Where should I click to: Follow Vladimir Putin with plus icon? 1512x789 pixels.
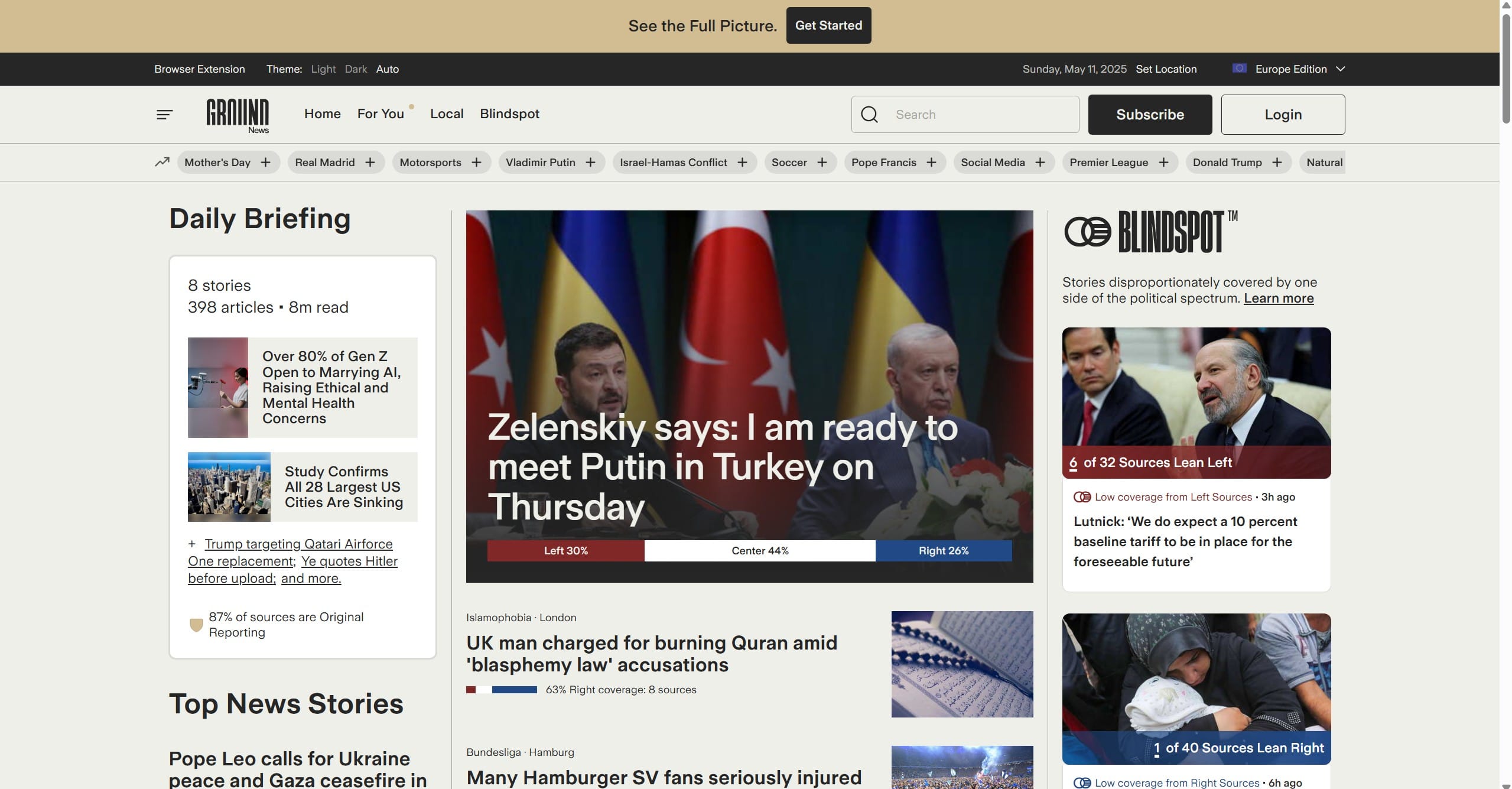[x=590, y=163]
